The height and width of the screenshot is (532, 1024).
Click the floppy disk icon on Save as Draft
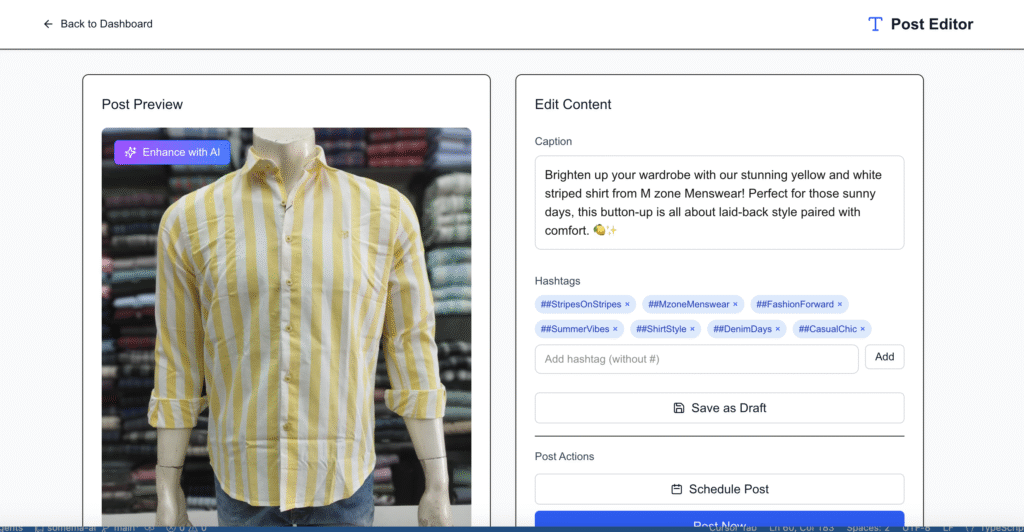[x=679, y=408]
